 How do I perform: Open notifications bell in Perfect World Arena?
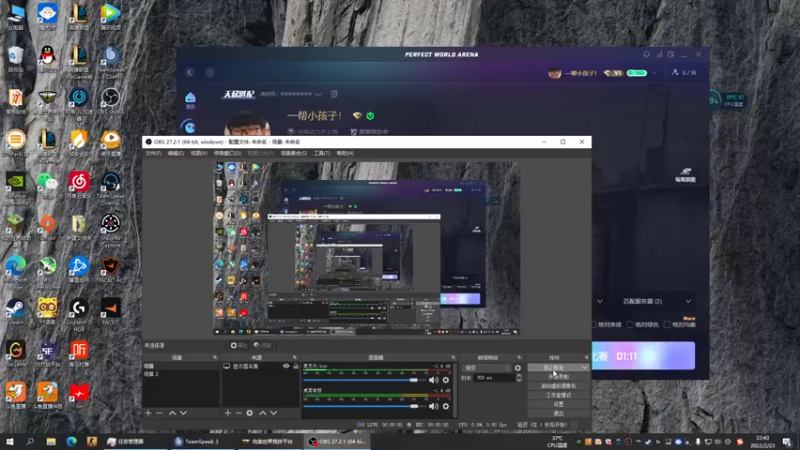[646, 54]
